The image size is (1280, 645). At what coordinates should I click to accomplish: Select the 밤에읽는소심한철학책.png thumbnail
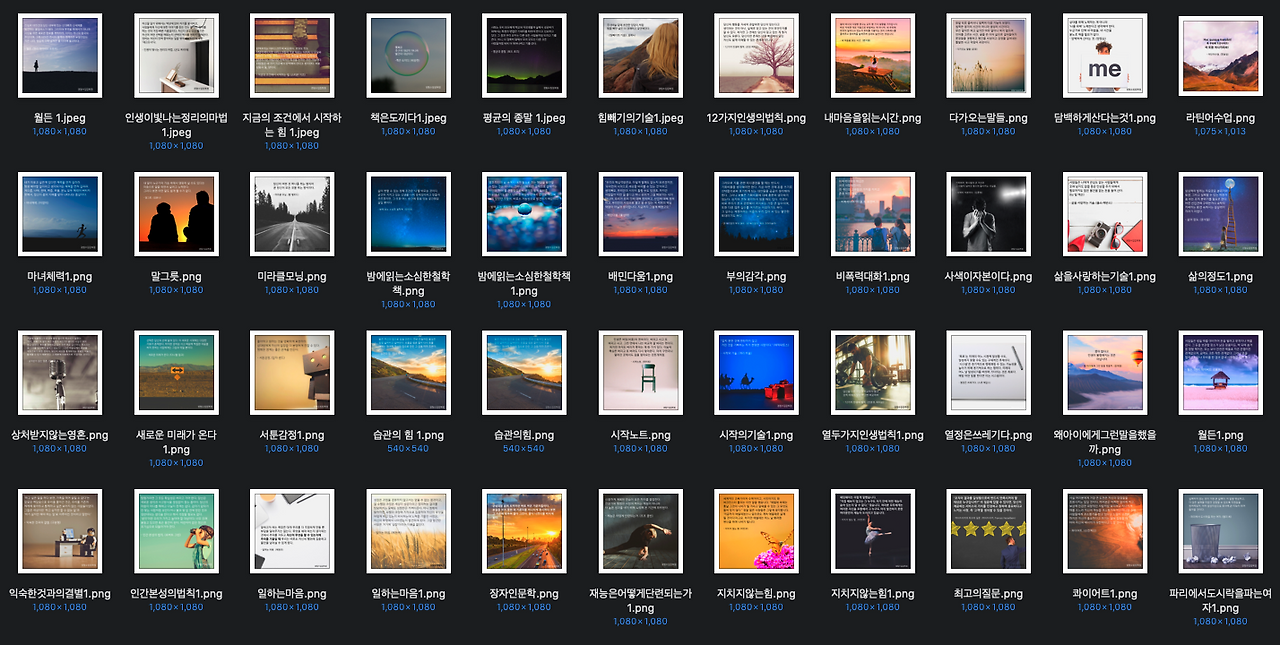[408, 215]
